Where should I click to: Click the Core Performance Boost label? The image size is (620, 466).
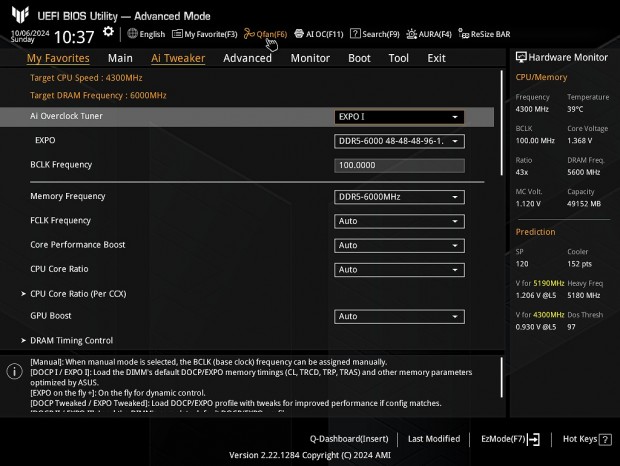coord(78,245)
